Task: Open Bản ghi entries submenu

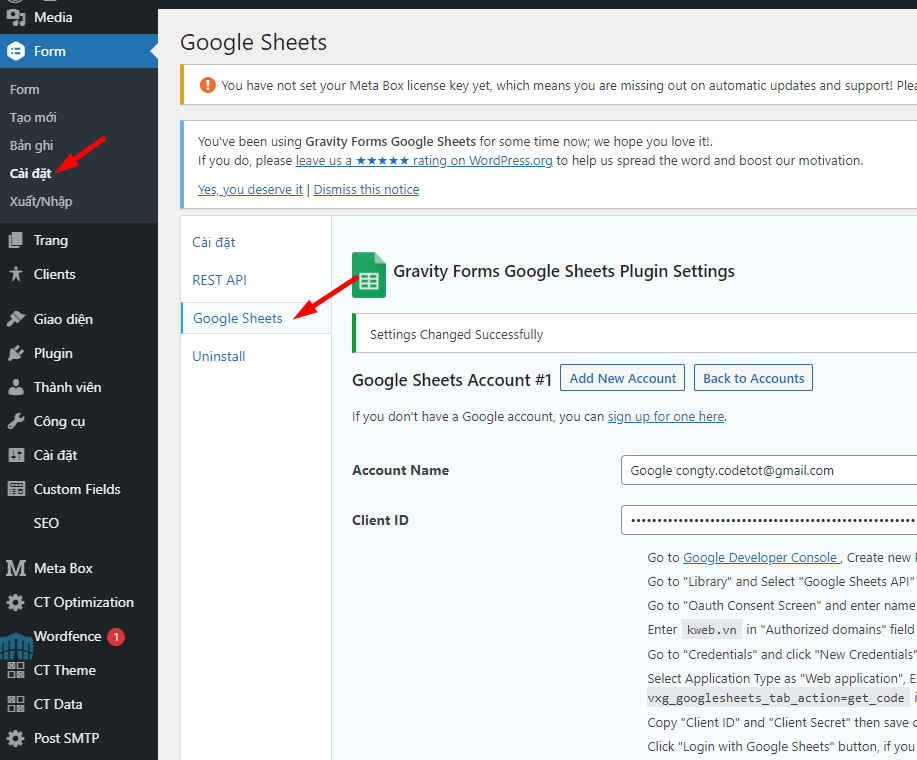Action: (32, 146)
